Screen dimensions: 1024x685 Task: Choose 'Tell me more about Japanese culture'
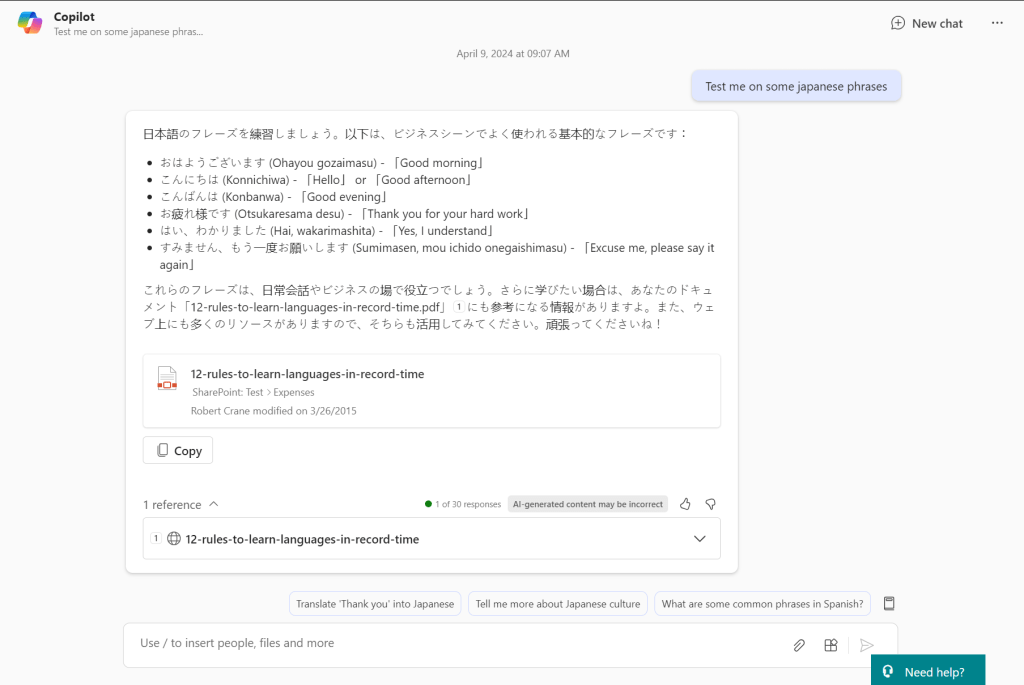coord(557,604)
